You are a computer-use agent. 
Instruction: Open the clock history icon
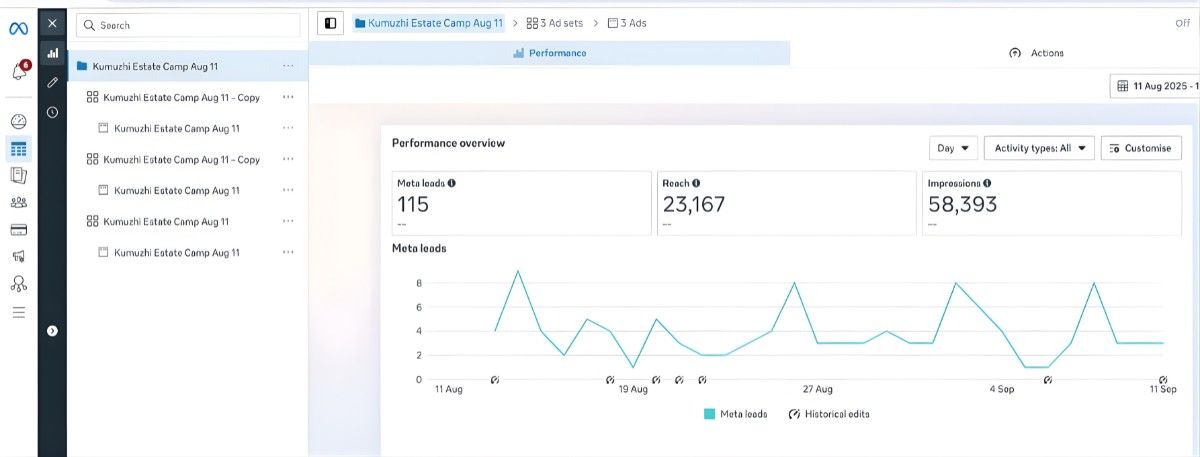[52, 112]
